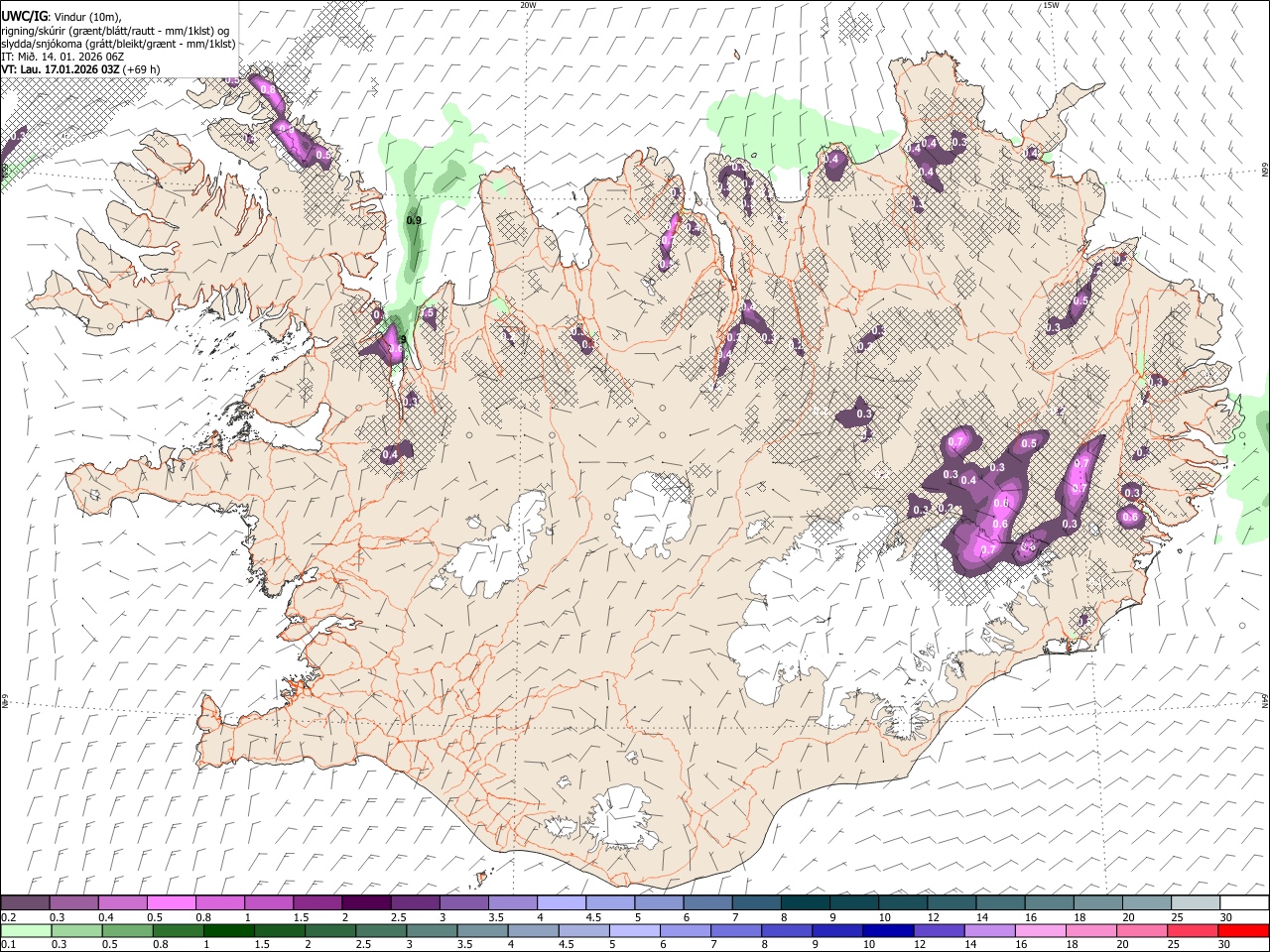Pick the dark teal 8 swatch in upper legend
Viewport: 1270px width, 952px height.
[805, 902]
